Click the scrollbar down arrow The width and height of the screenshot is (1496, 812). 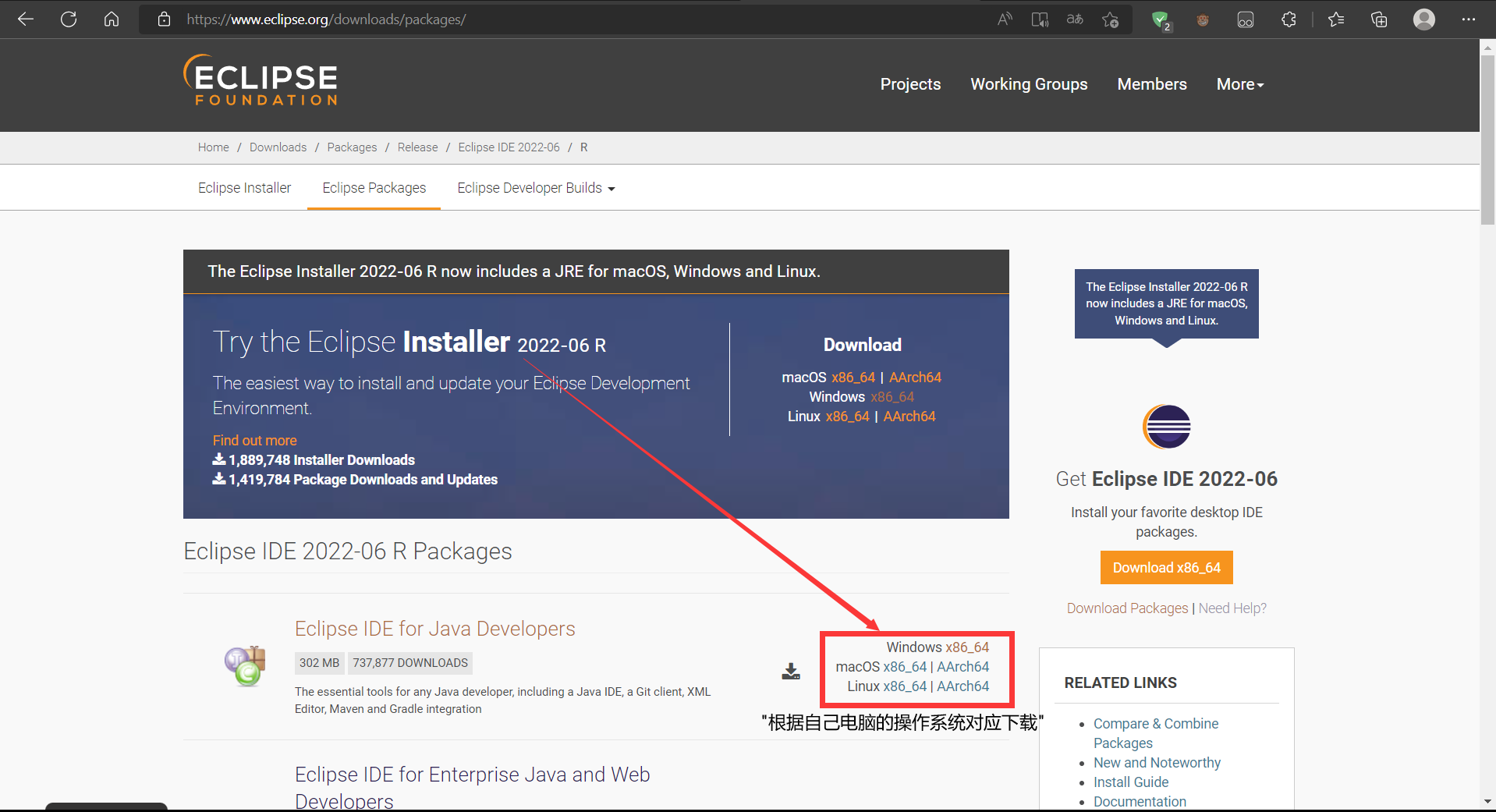click(x=1487, y=801)
